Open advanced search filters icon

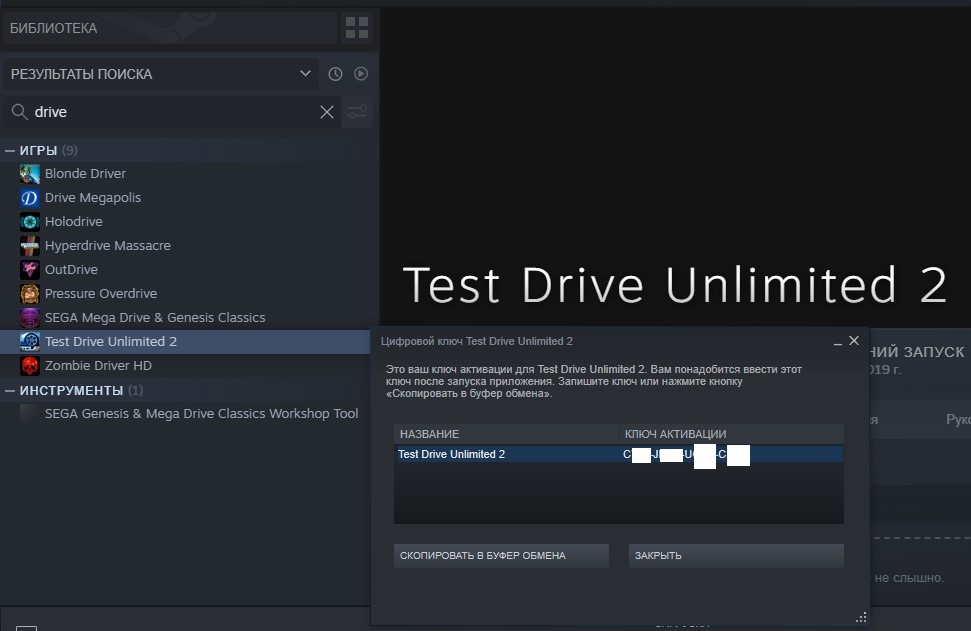(357, 112)
